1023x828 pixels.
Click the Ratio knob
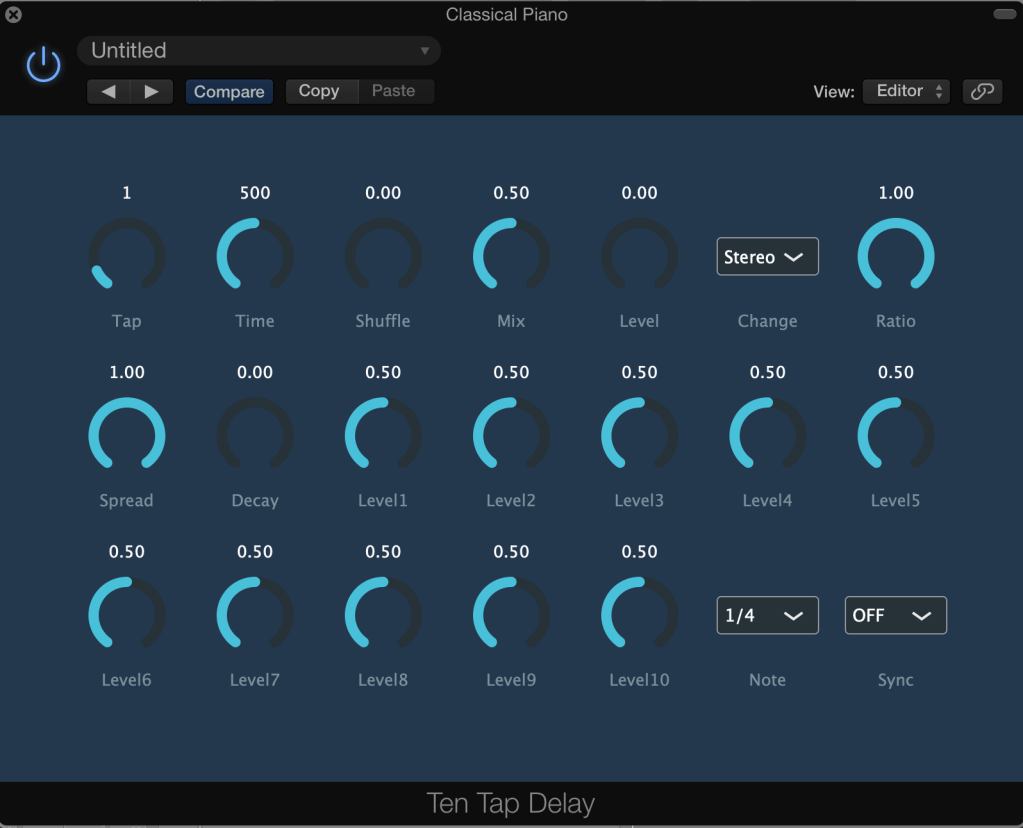click(x=895, y=257)
